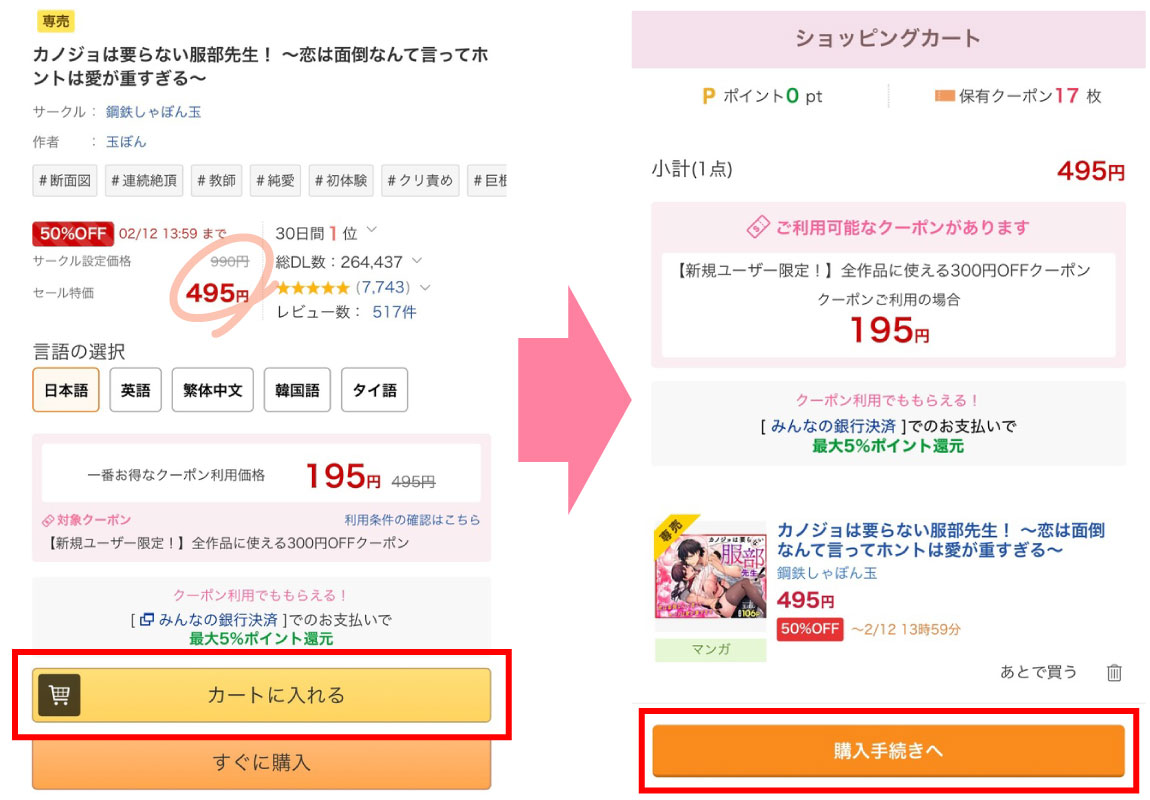Image resolution: width=1150 pixels, height=800 pixels.
Task: Open the #純愛 tag
Action: 274,181
